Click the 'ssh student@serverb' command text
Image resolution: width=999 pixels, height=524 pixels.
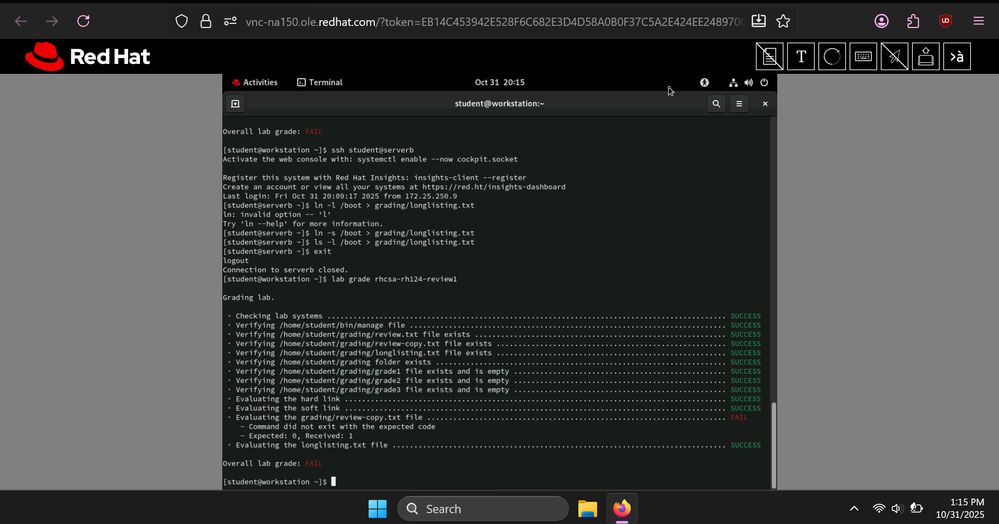pyautogui.click(x=372, y=150)
